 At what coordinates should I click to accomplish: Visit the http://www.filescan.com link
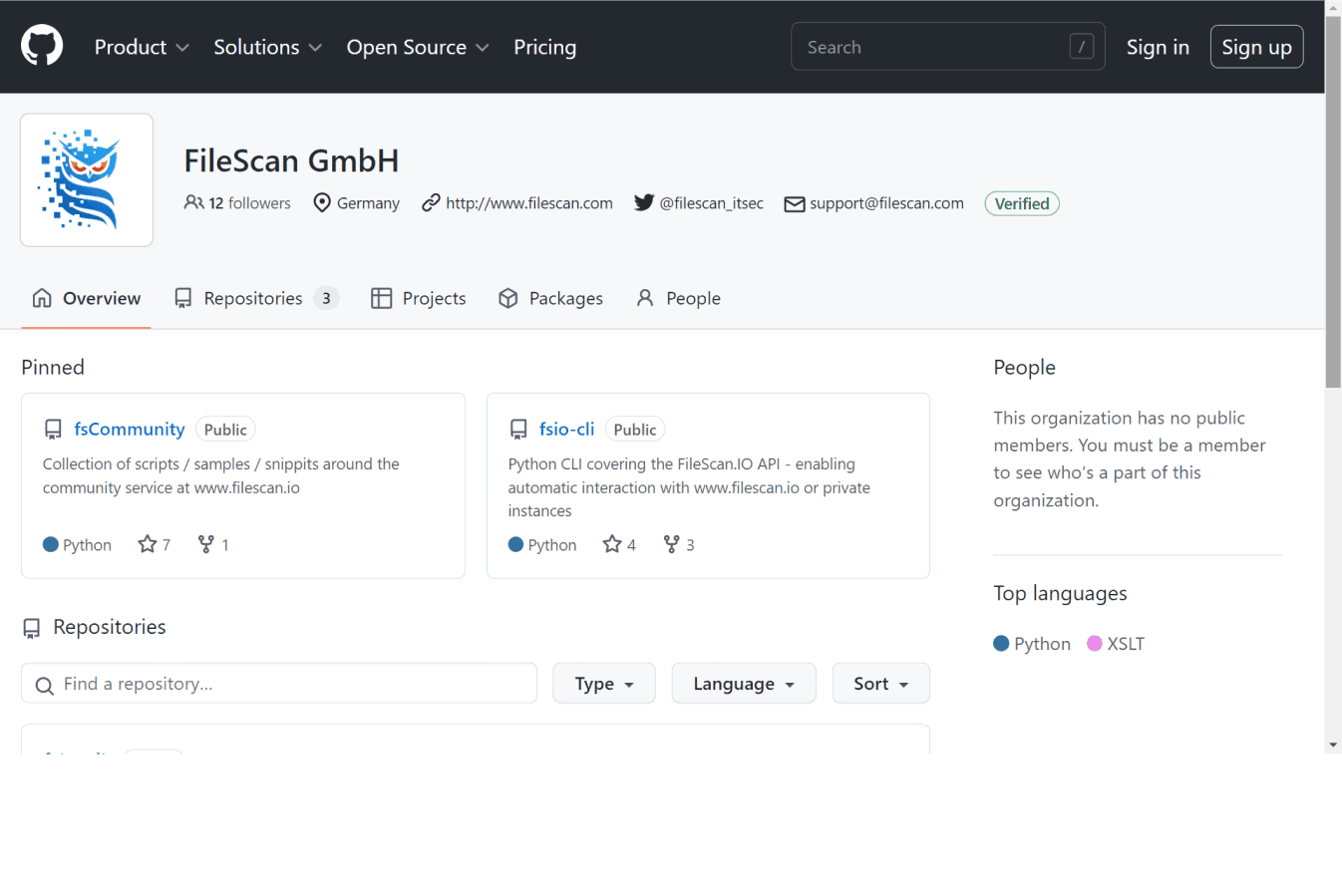529,203
